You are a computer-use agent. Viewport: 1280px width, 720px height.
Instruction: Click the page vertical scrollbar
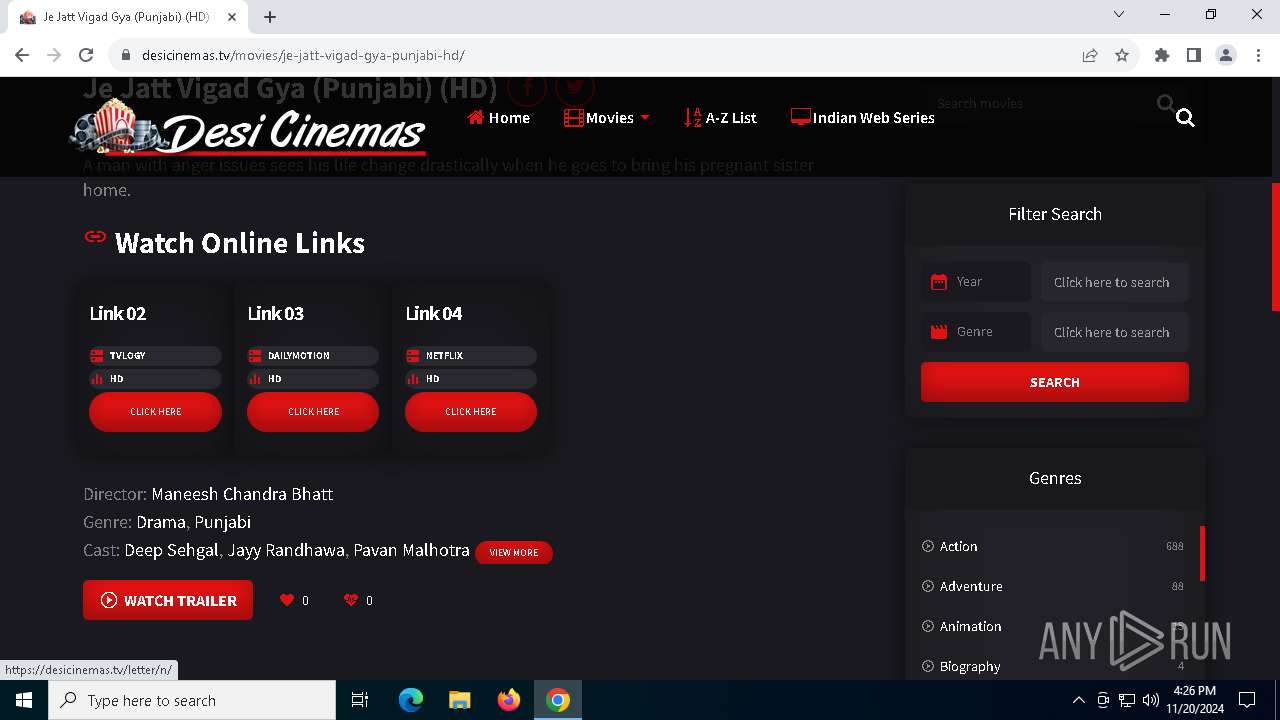coord(1275,247)
